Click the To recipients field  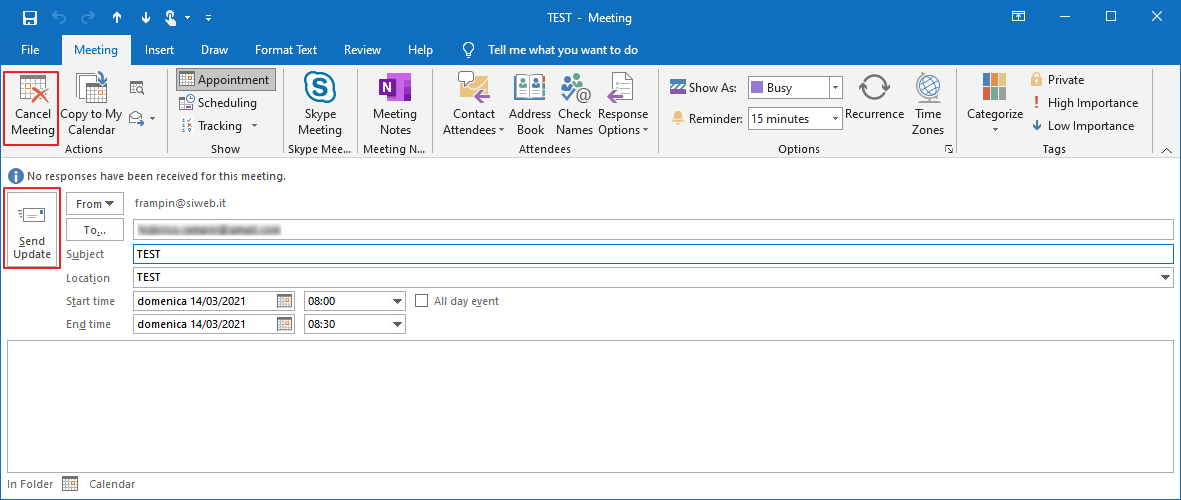pyautogui.click(x=653, y=229)
